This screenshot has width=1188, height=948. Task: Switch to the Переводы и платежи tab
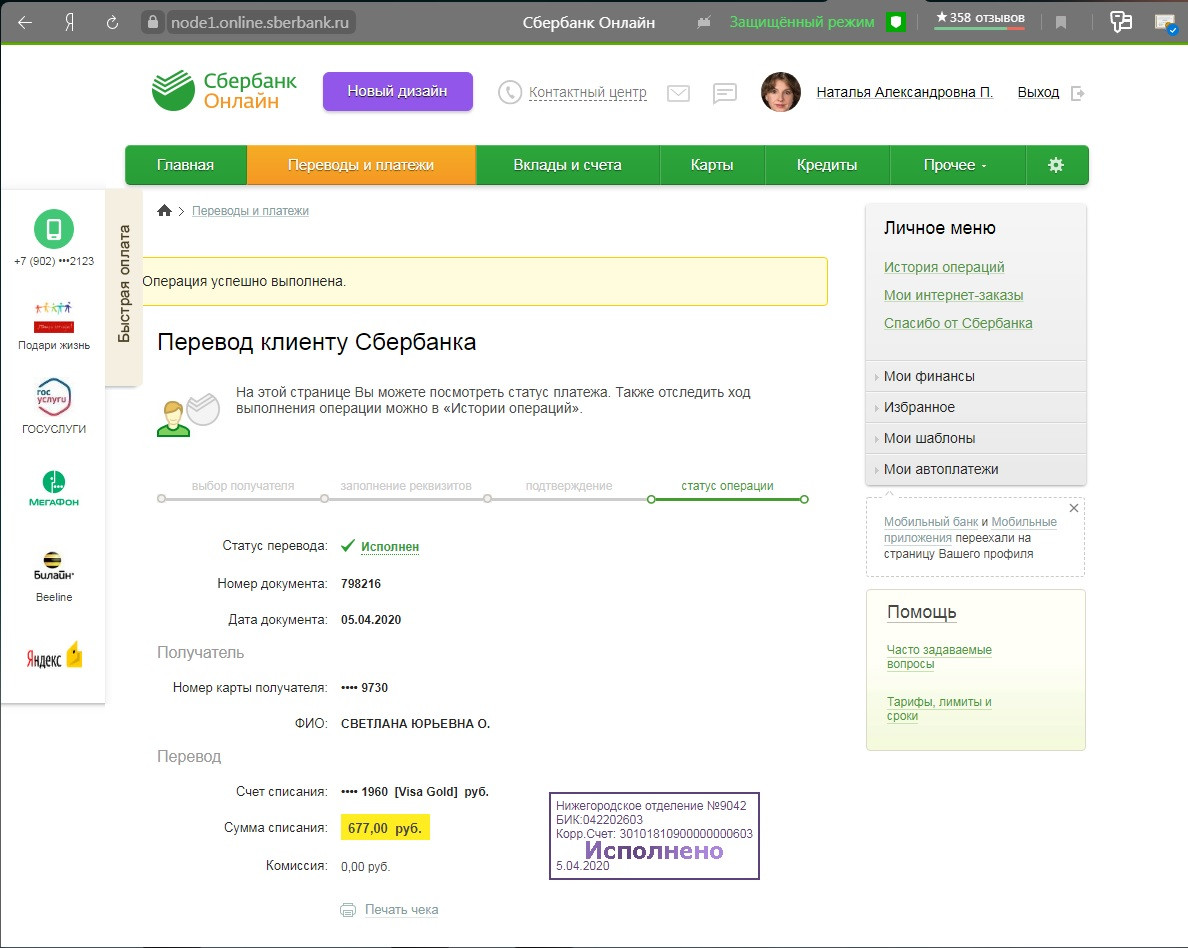point(361,165)
